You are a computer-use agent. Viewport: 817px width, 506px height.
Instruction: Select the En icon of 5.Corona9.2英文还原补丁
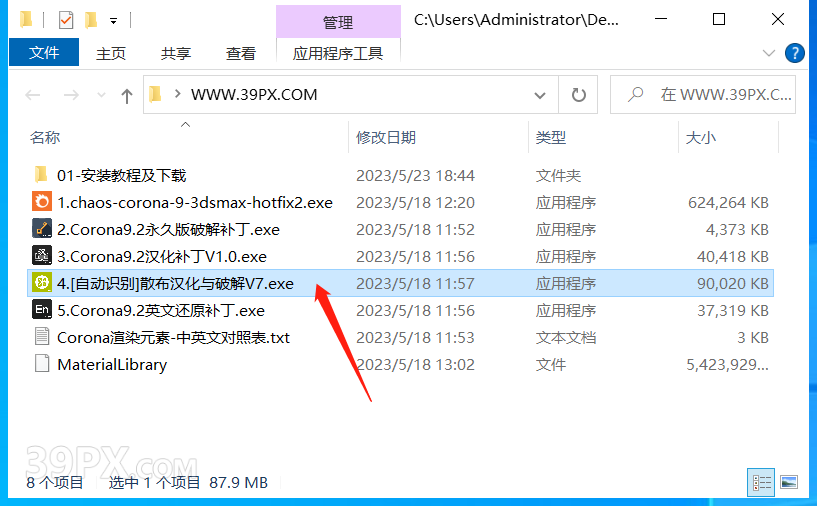click(x=42, y=310)
